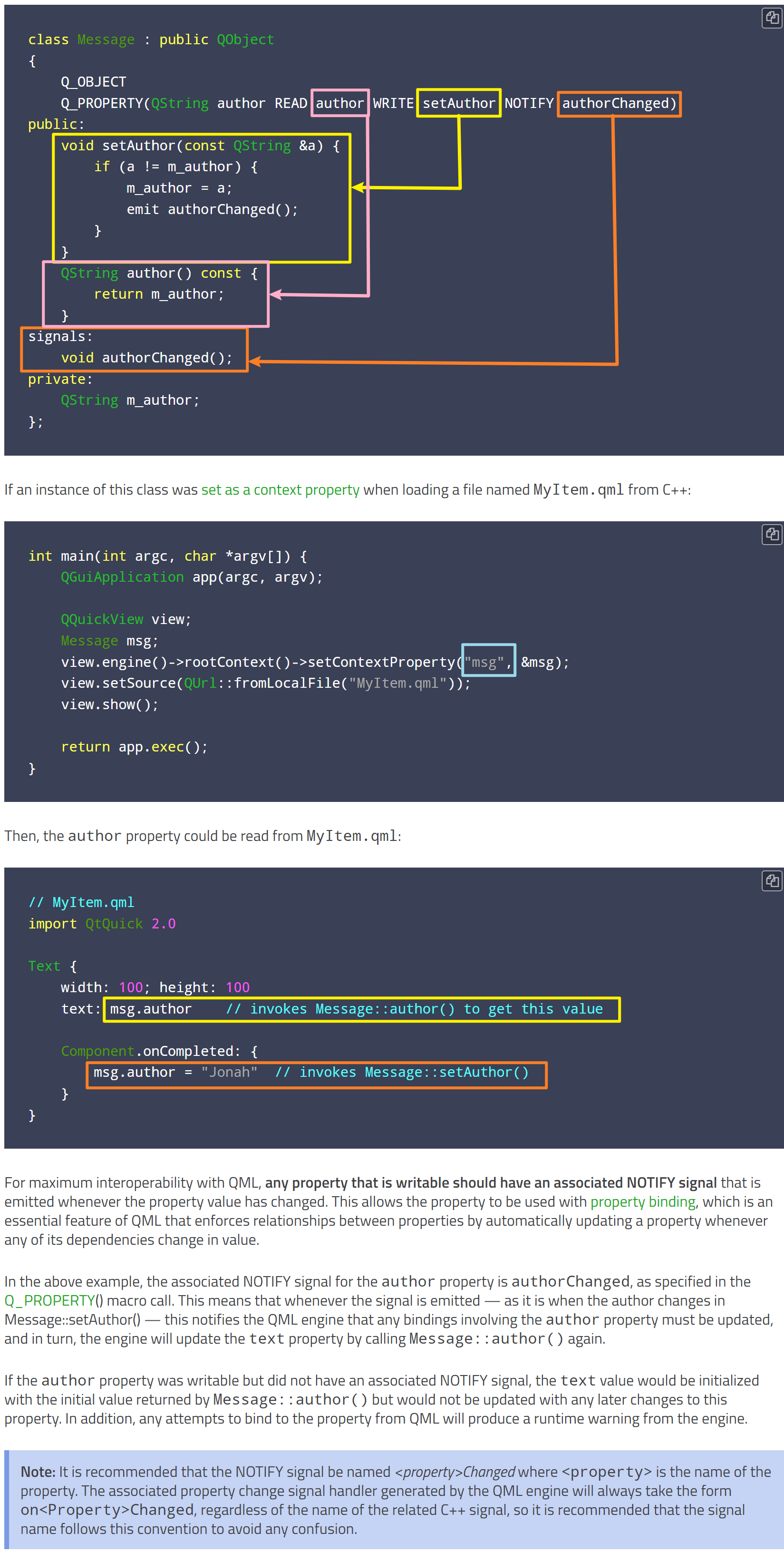
Task: Click 'QQuickView view;' line
Action: (x=126, y=619)
